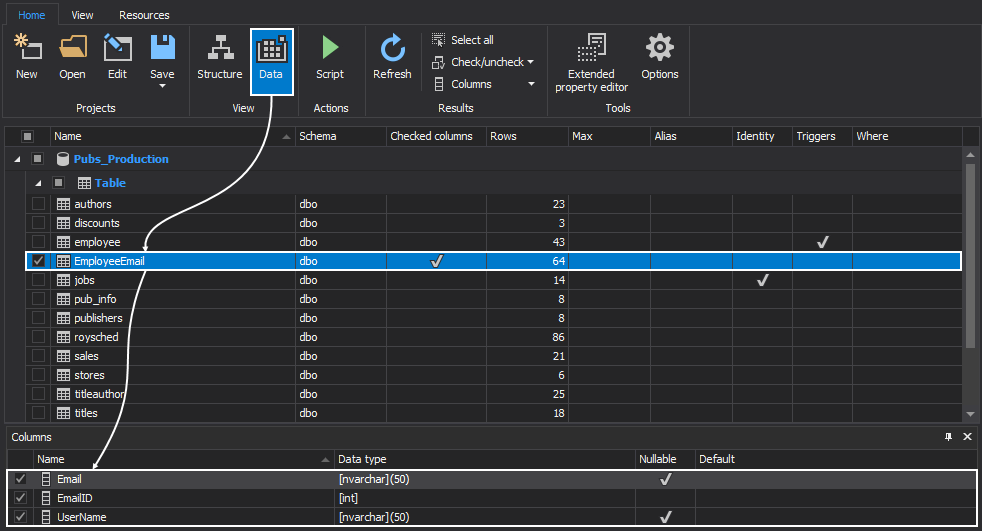Click the Edit project icon
982x531 pixels.
(117, 56)
